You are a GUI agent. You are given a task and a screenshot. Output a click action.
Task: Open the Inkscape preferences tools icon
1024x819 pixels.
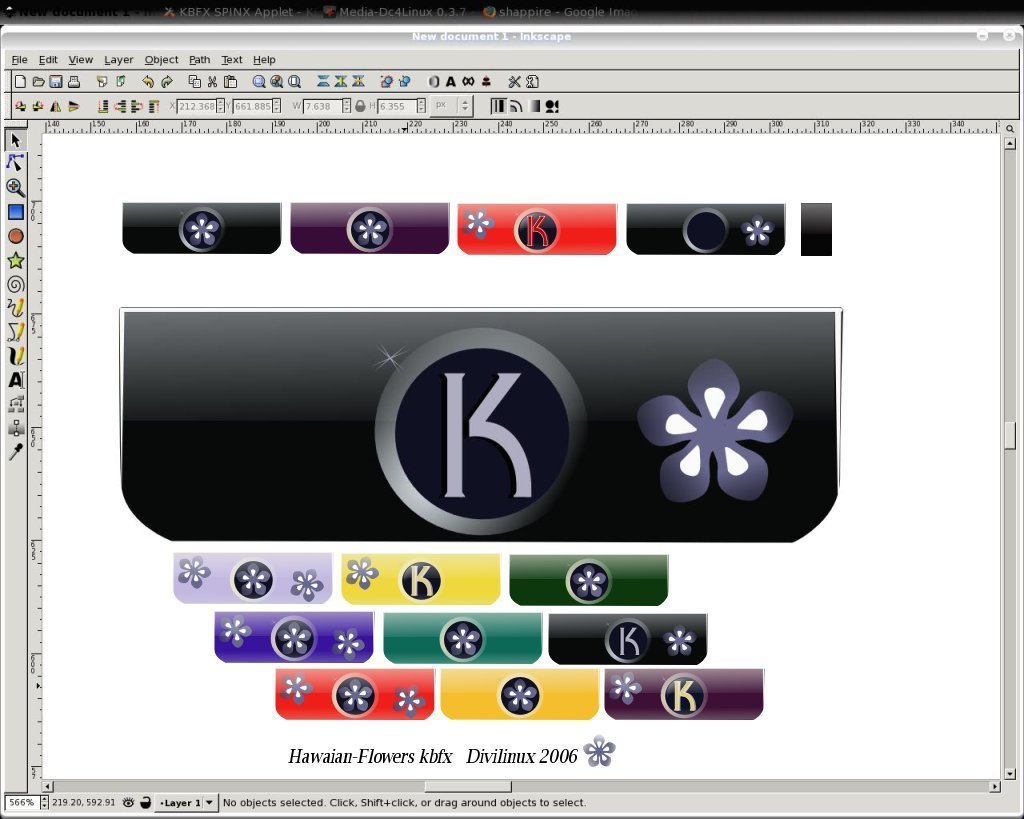pos(515,82)
